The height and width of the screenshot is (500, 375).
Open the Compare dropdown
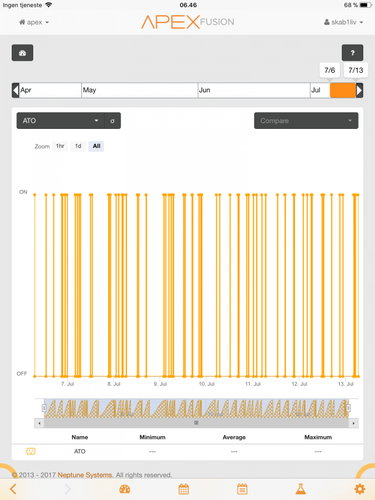tap(306, 121)
